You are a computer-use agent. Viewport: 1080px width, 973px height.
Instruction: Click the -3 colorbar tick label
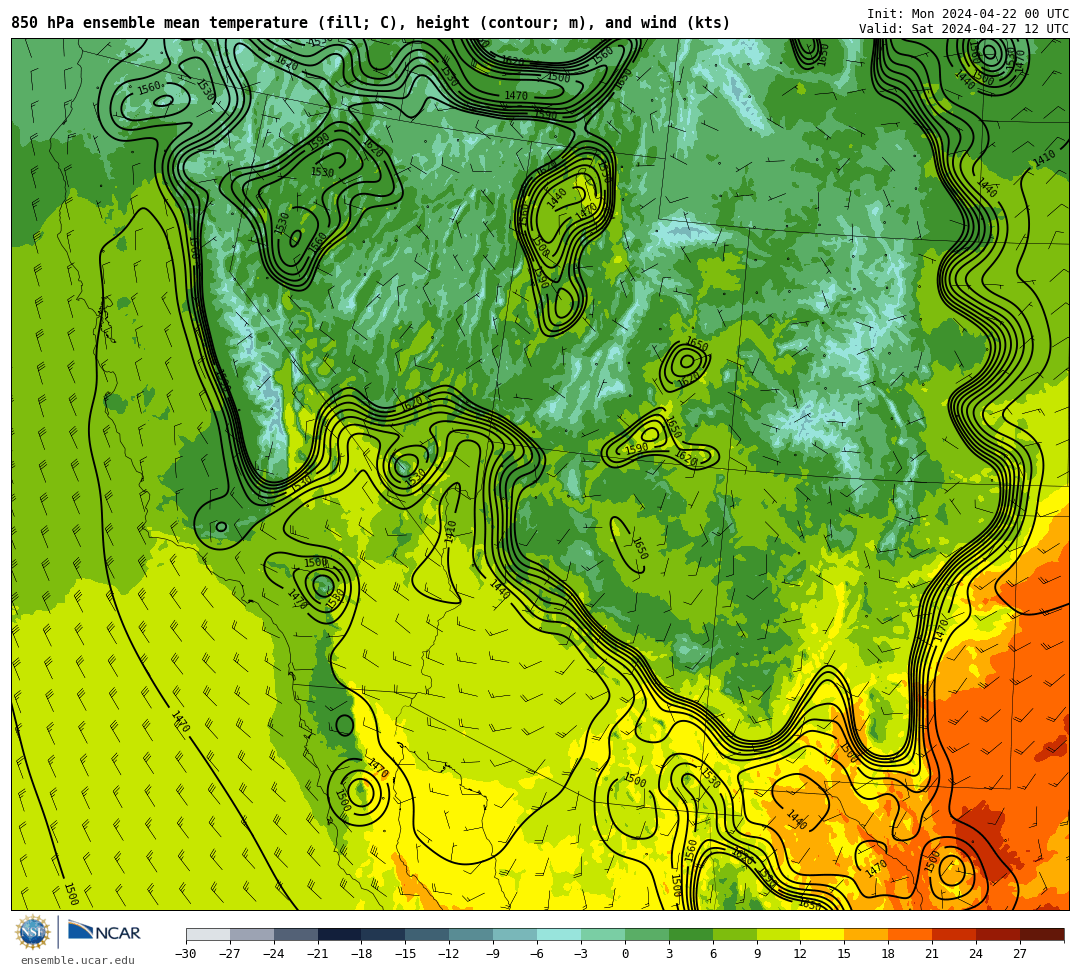(x=580, y=954)
